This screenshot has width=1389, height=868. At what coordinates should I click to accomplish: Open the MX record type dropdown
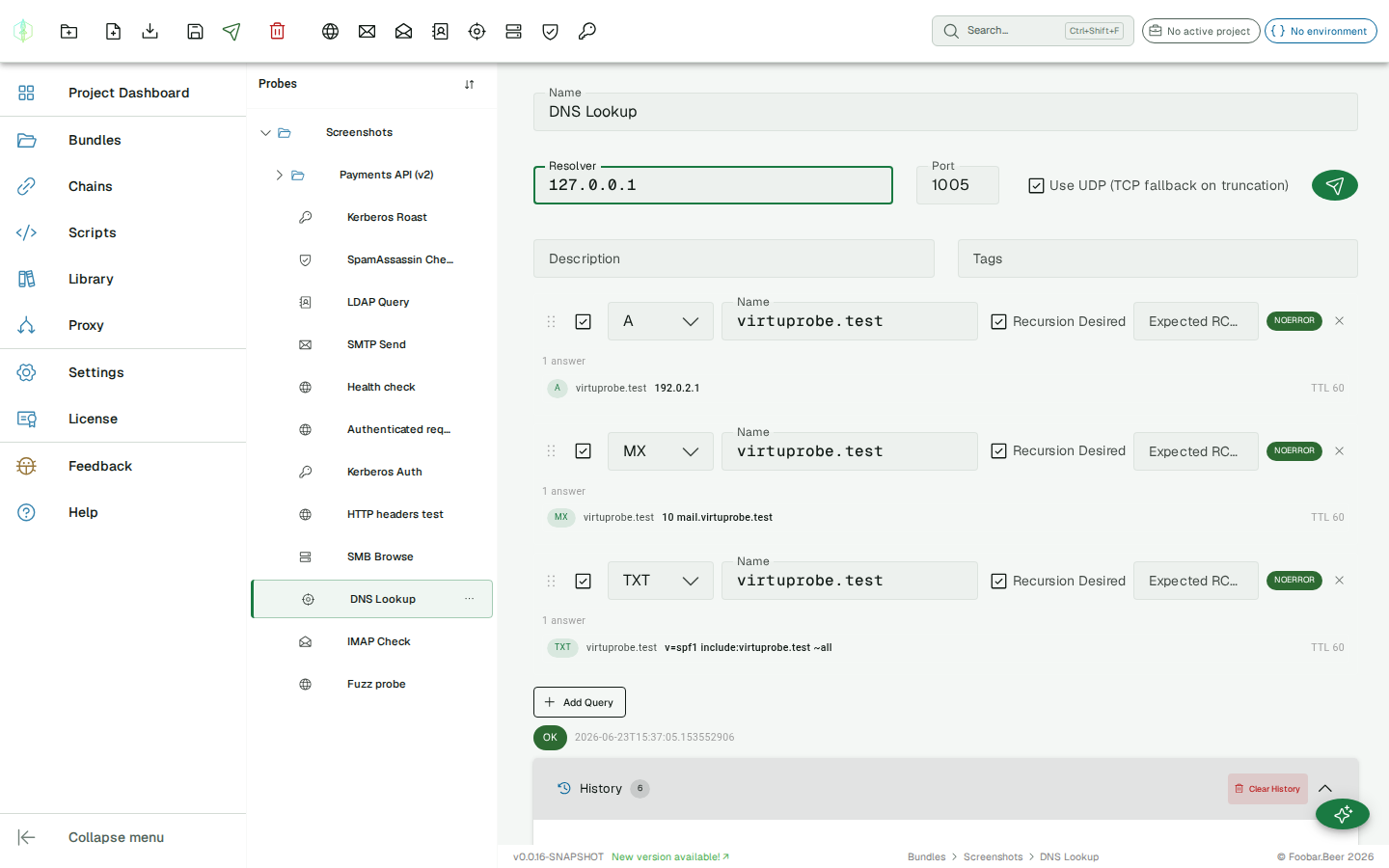click(x=661, y=451)
